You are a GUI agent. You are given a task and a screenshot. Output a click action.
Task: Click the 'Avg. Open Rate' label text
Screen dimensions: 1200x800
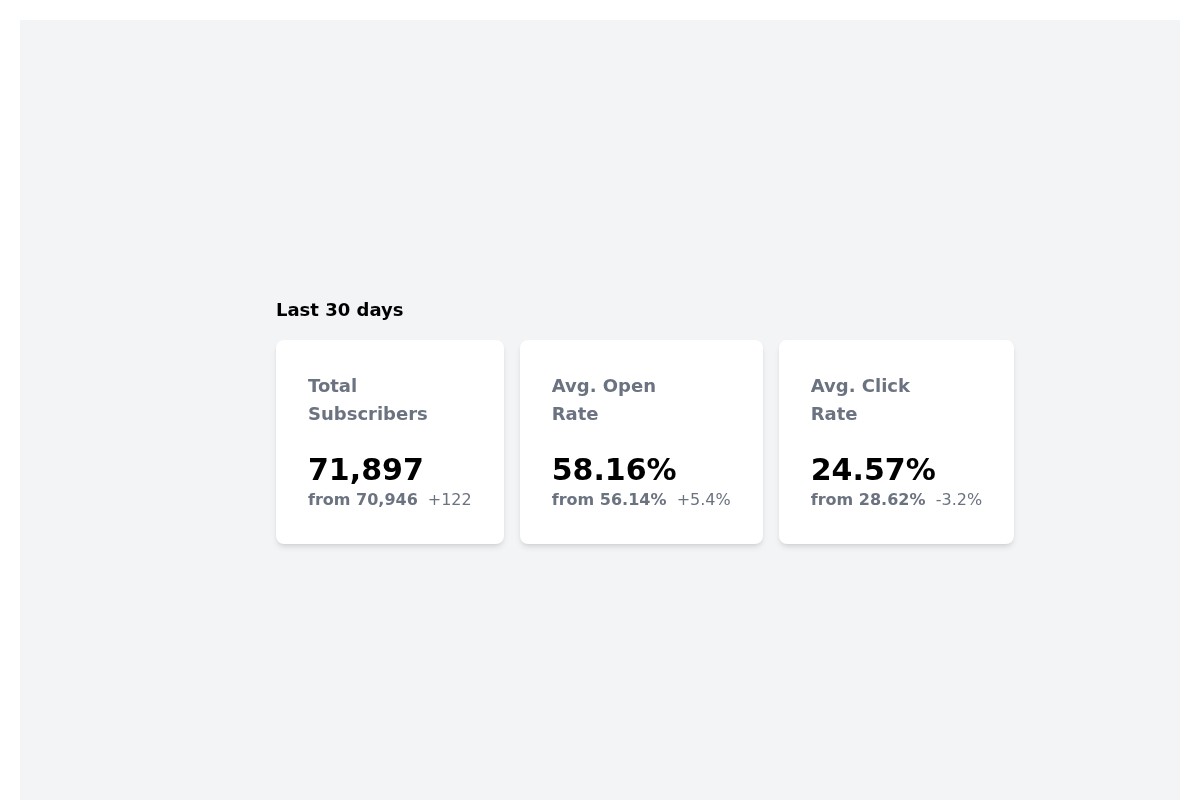pos(603,400)
